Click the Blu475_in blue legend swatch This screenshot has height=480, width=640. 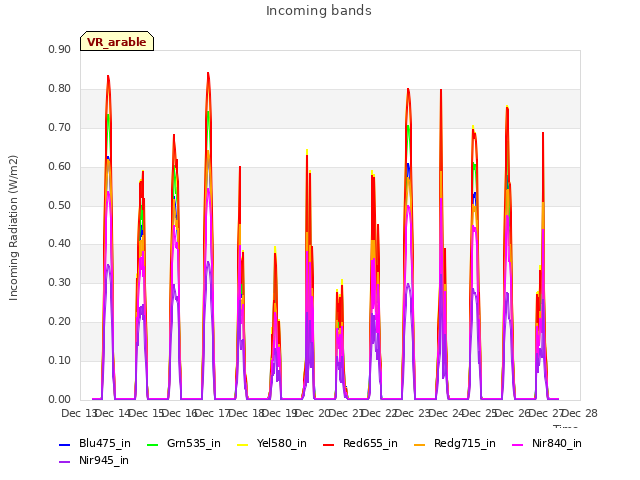[64, 444]
